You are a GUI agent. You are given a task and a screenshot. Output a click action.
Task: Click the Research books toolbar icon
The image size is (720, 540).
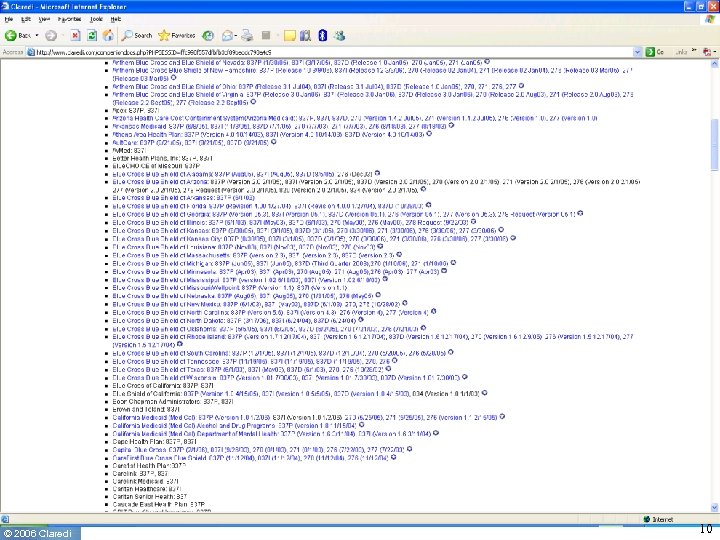click(x=305, y=35)
